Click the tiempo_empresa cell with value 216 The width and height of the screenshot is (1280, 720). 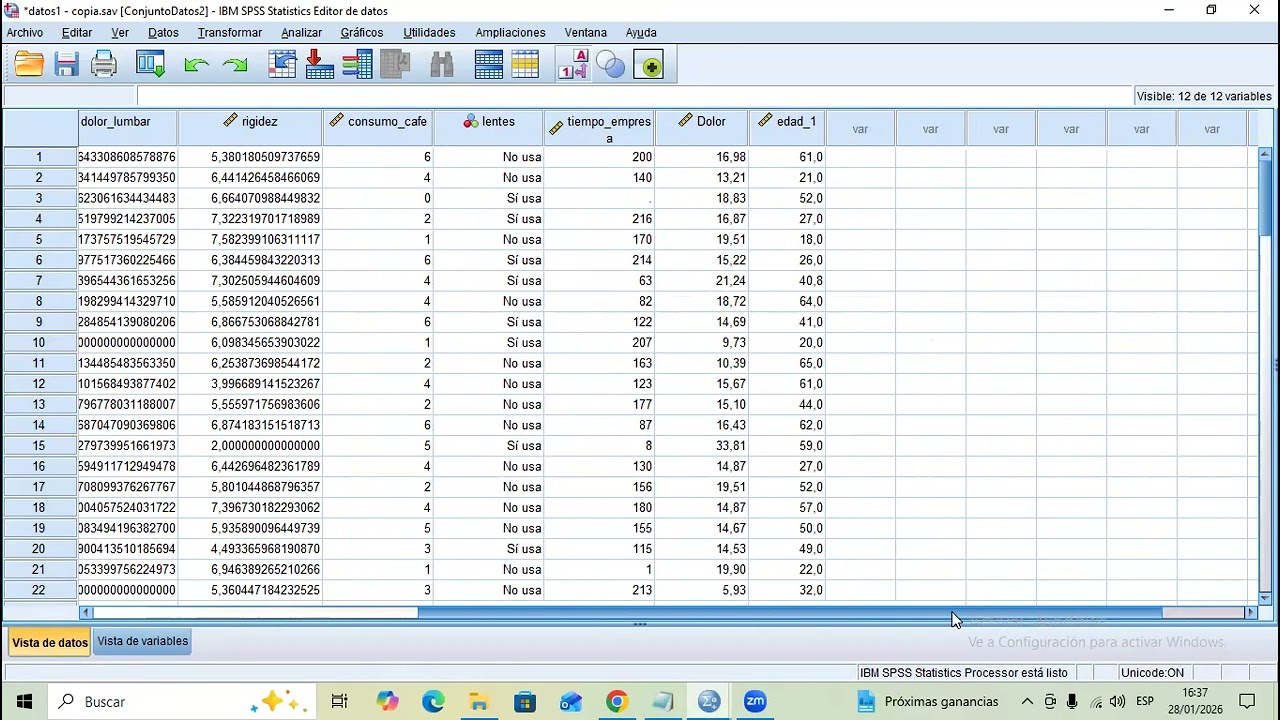(x=599, y=219)
